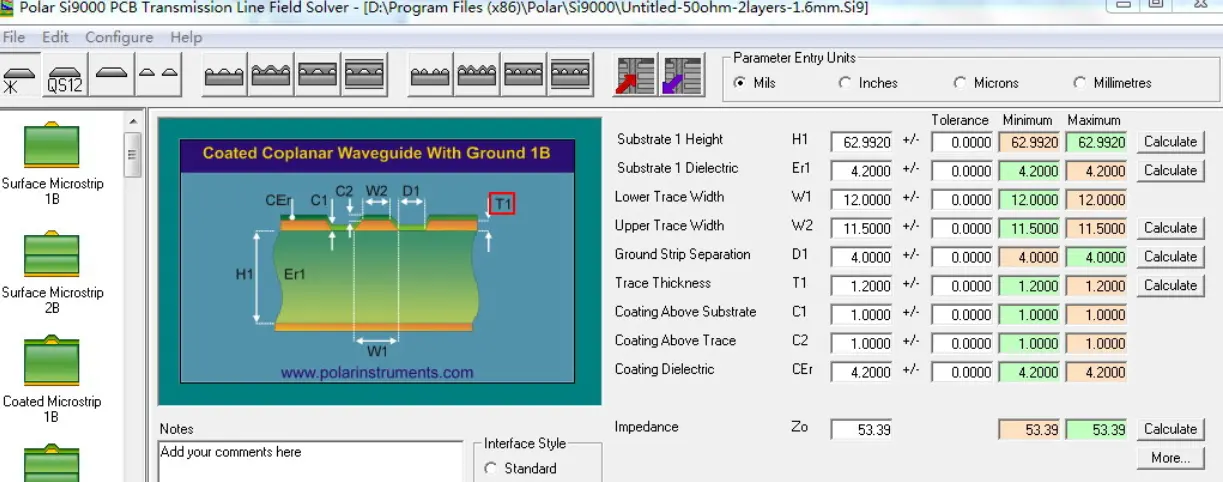Click the More... button
Viewport: 1223px width, 482px height.
pyautogui.click(x=1169, y=458)
